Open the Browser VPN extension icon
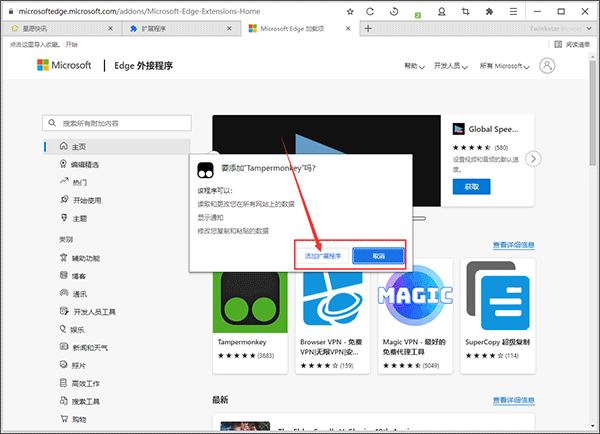This screenshot has width=600, height=434. pos(334,297)
